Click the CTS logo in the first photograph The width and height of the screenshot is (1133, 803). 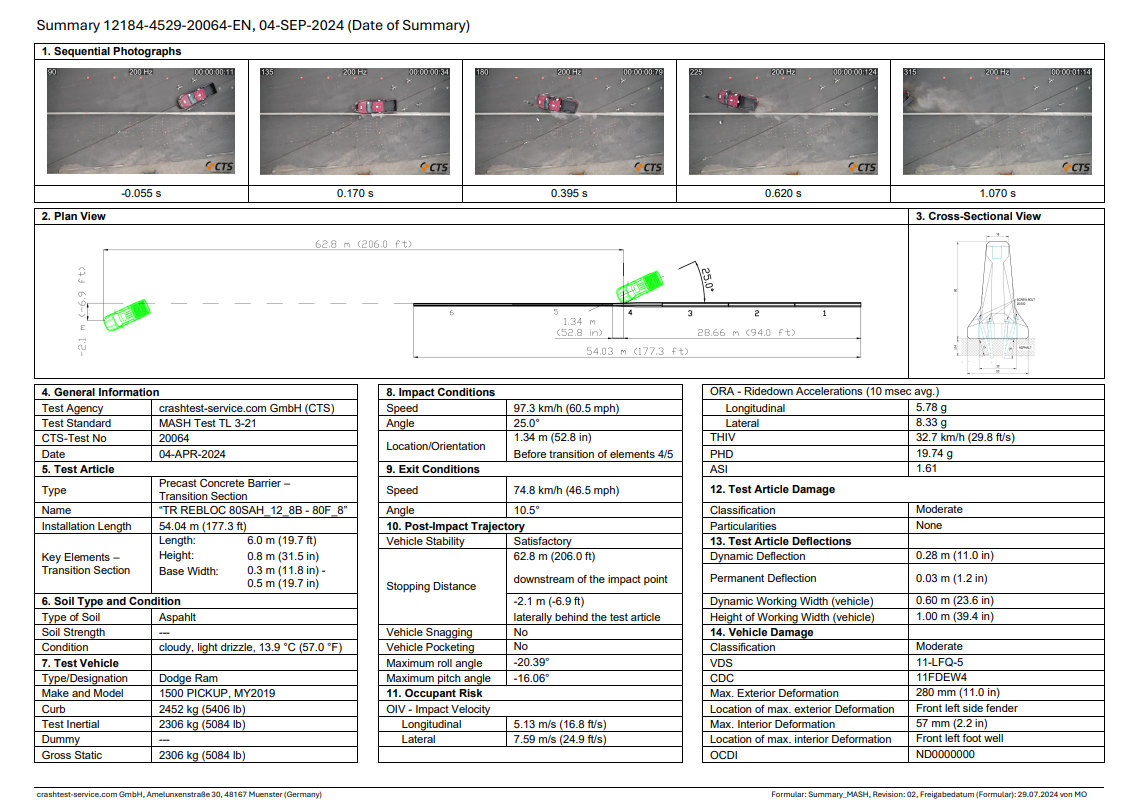click(219, 167)
